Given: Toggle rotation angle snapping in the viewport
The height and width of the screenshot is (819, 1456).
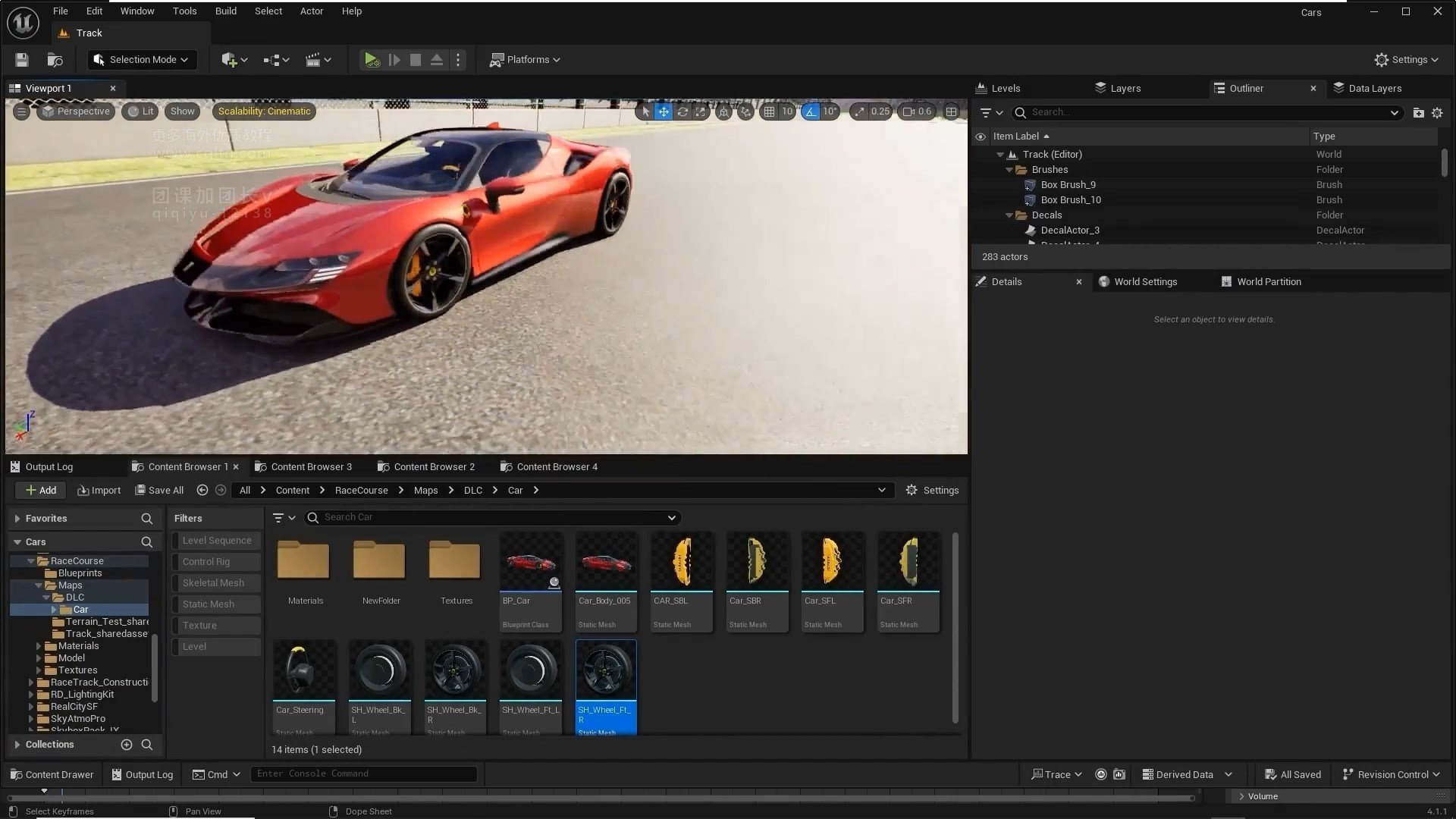Looking at the screenshot, I should pyautogui.click(x=811, y=111).
